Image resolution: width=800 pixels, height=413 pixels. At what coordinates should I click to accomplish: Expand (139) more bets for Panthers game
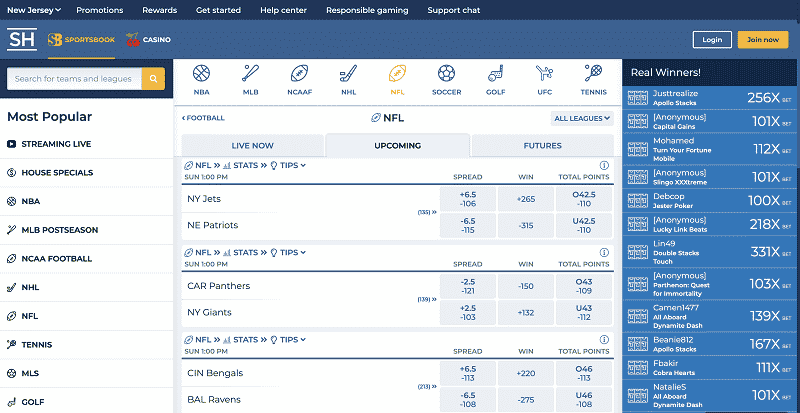pyautogui.click(x=427, y=299)
